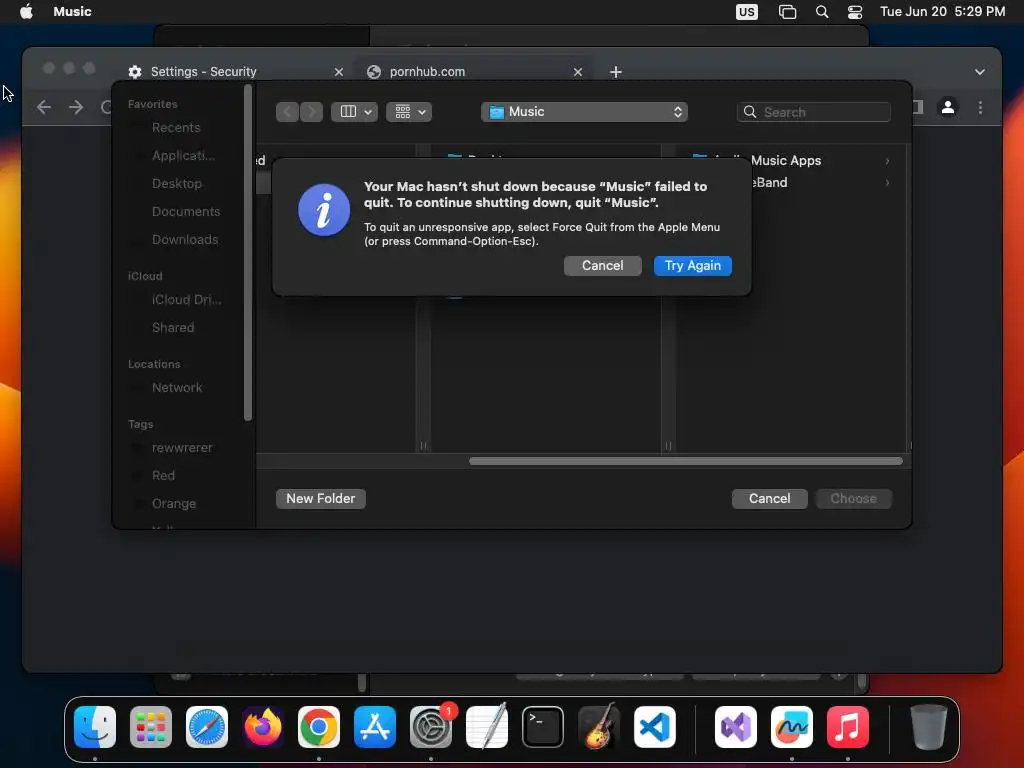Select iCloud Drive in sidebar

click(186, 300)
